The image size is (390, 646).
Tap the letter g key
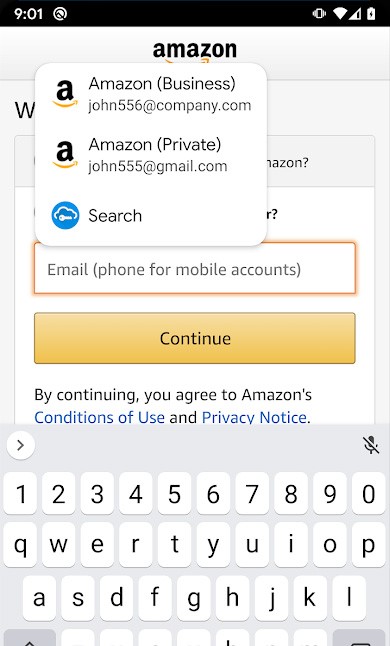tap(194, 596)
